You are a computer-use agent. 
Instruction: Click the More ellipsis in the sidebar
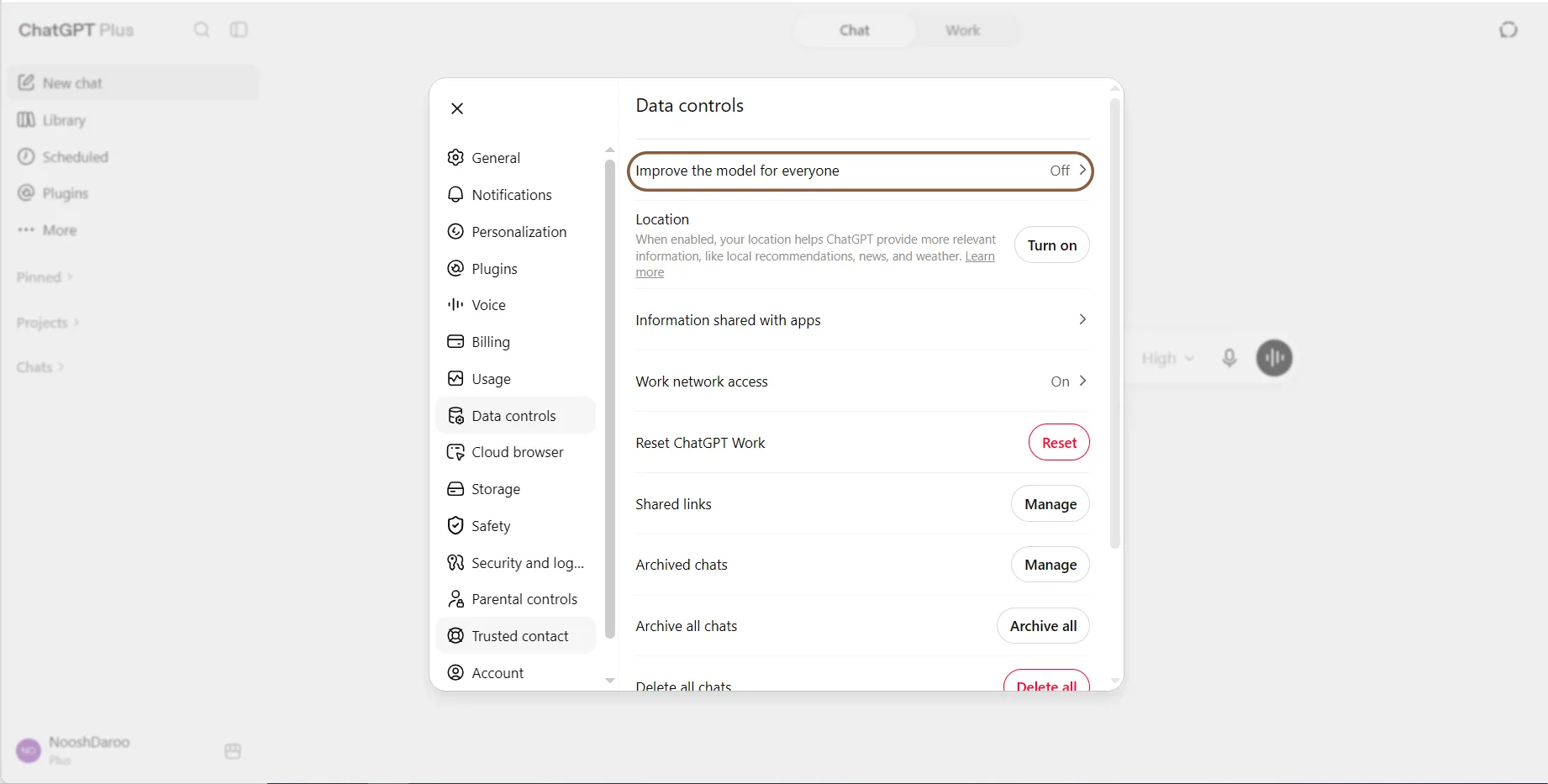pos(26,229)
